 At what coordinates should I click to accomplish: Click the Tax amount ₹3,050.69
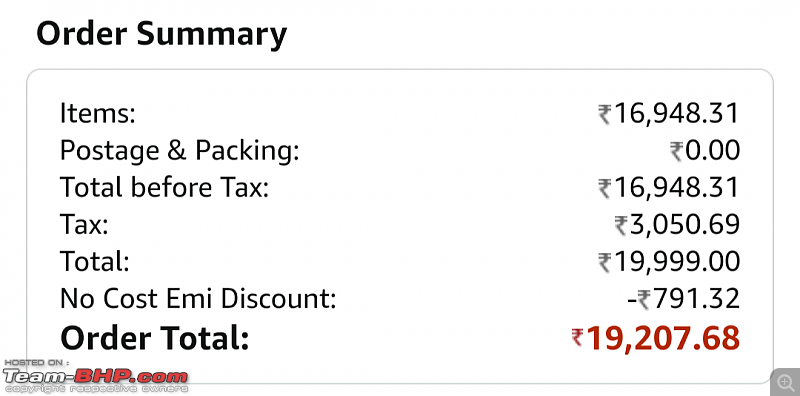(677, 225)
